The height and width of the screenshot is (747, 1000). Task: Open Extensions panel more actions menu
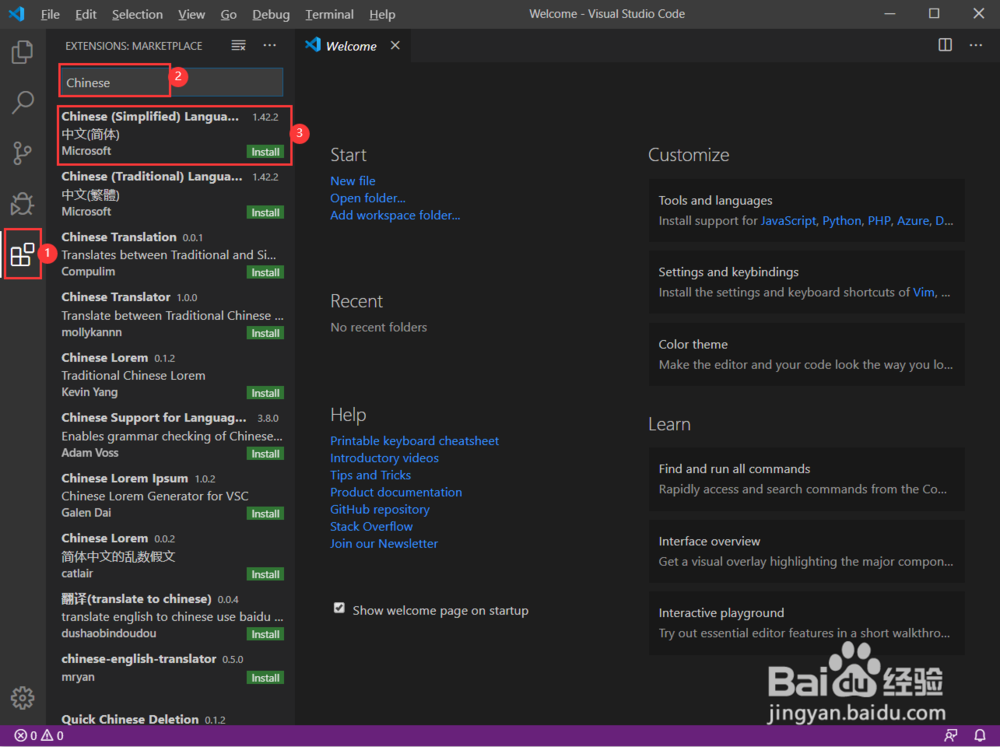click(270, 45)
